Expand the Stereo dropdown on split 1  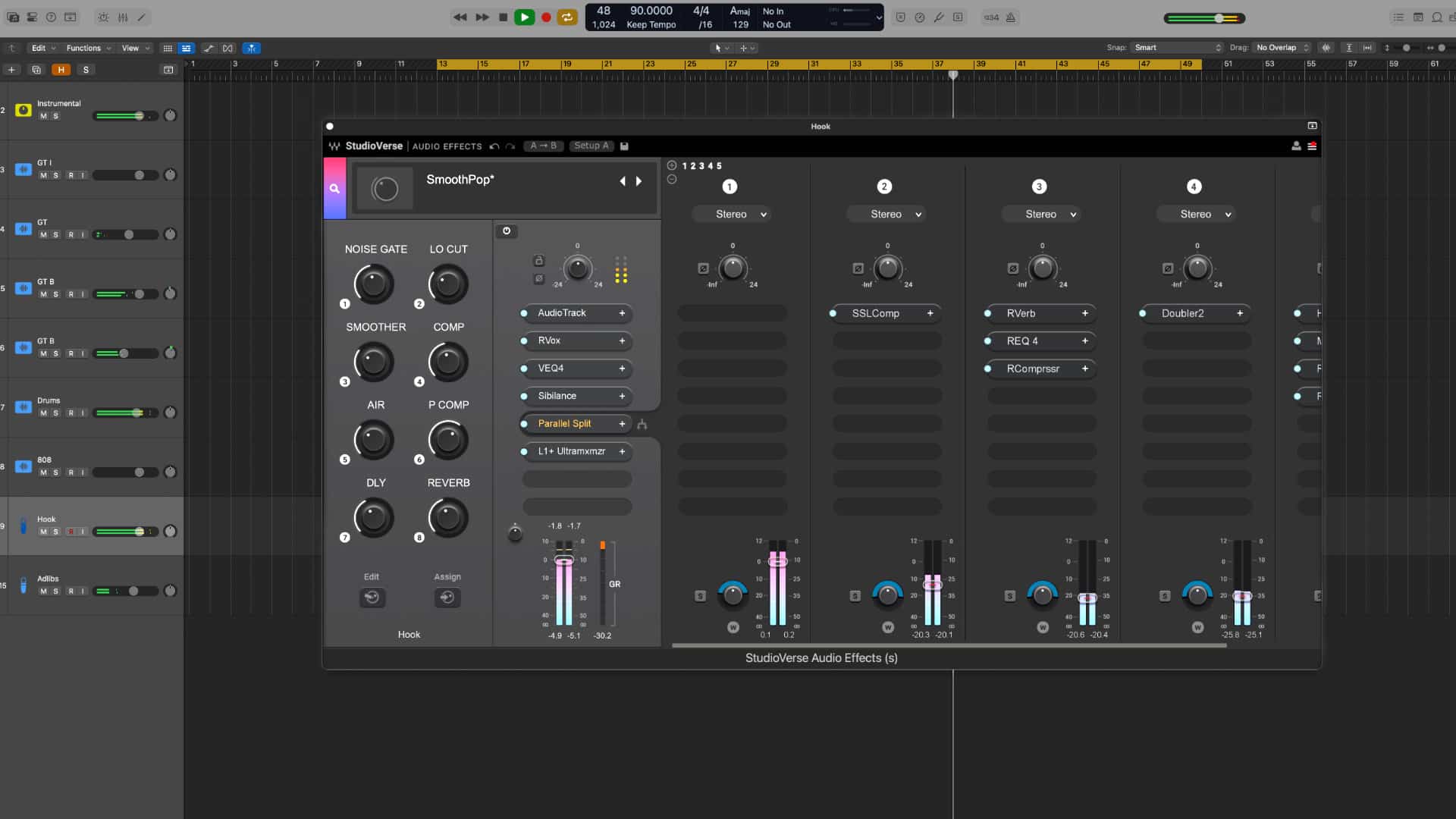pyautogui.click(x=733, y=215)
